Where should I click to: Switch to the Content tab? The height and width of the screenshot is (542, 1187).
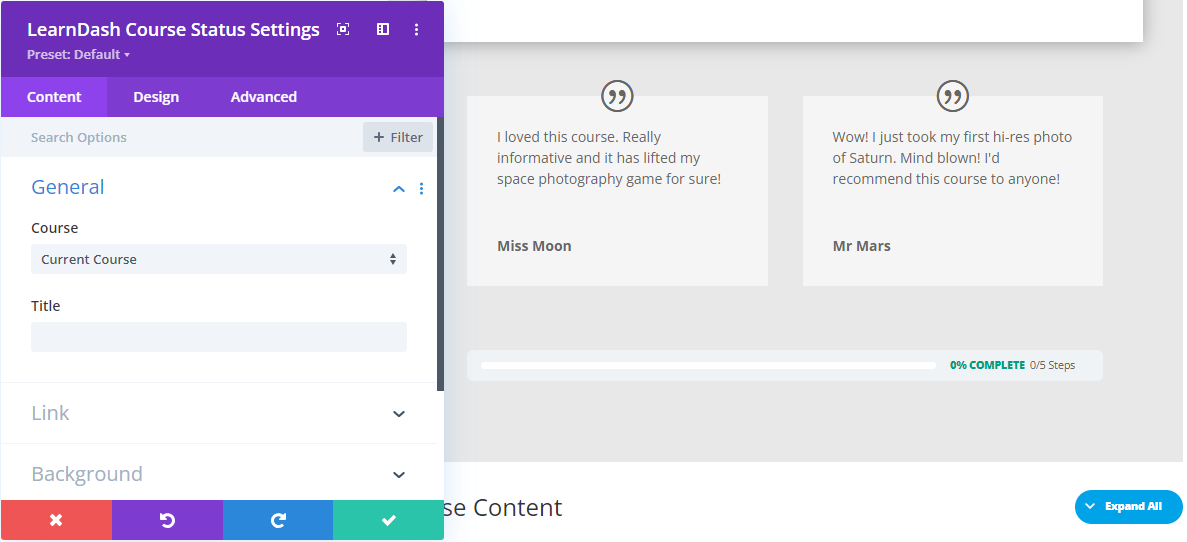(54, 97)
